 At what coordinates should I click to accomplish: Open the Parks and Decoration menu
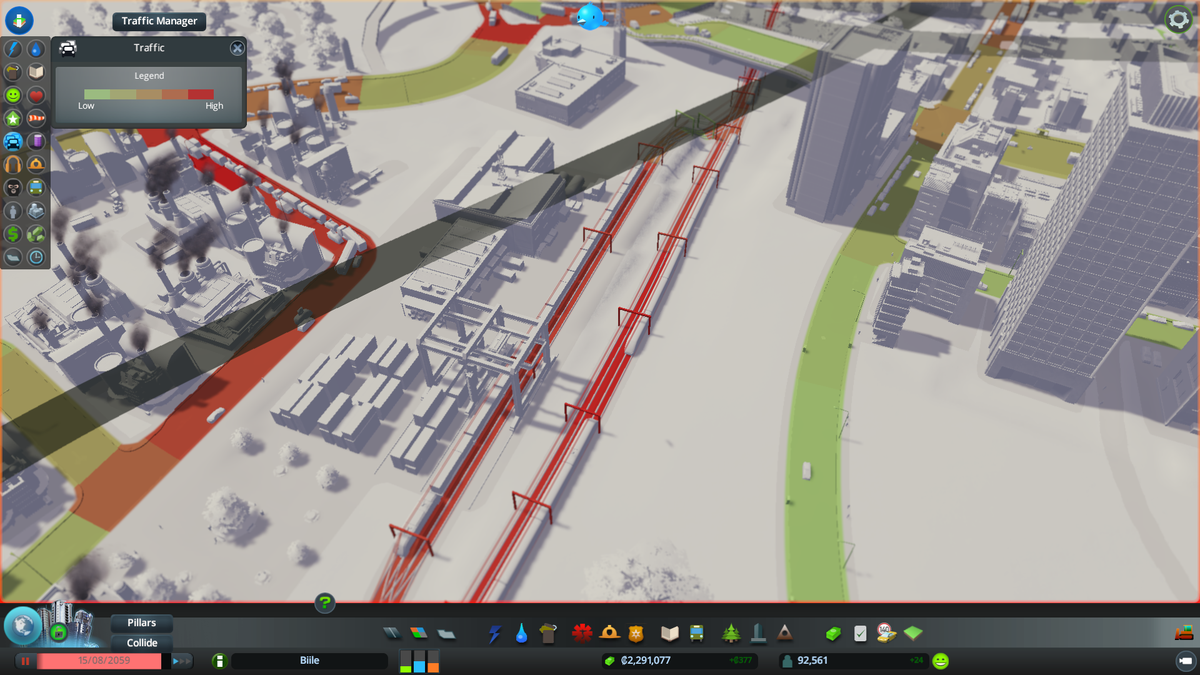(x=731, y=633)
